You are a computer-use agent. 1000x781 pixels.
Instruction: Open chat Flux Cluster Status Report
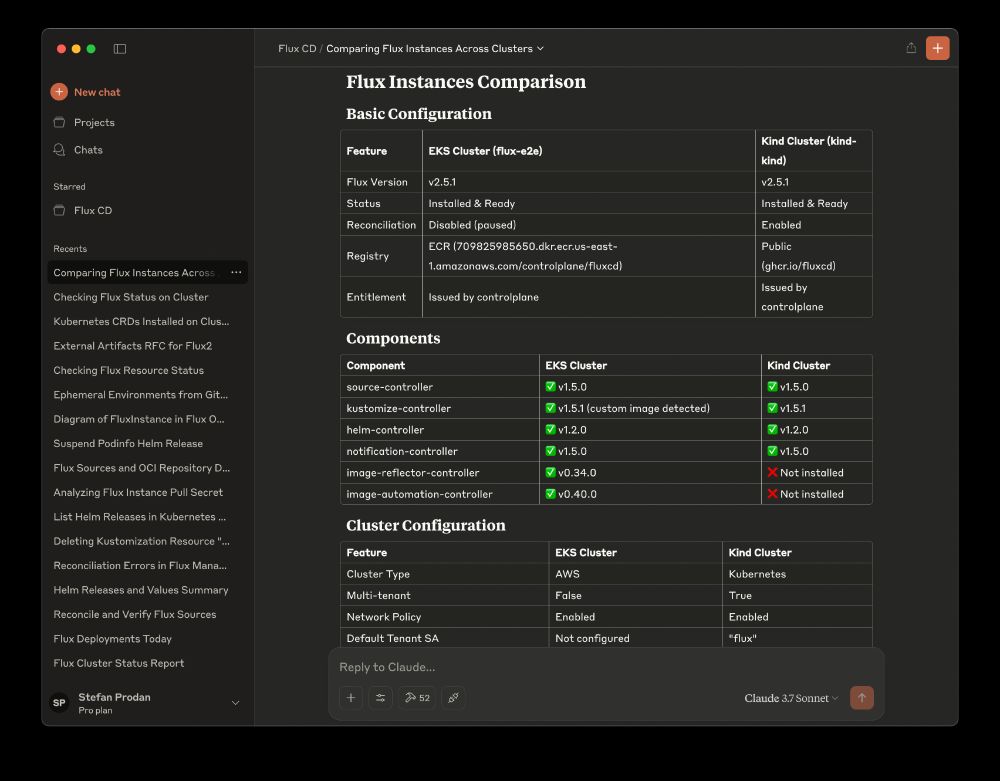pos(119,663)
